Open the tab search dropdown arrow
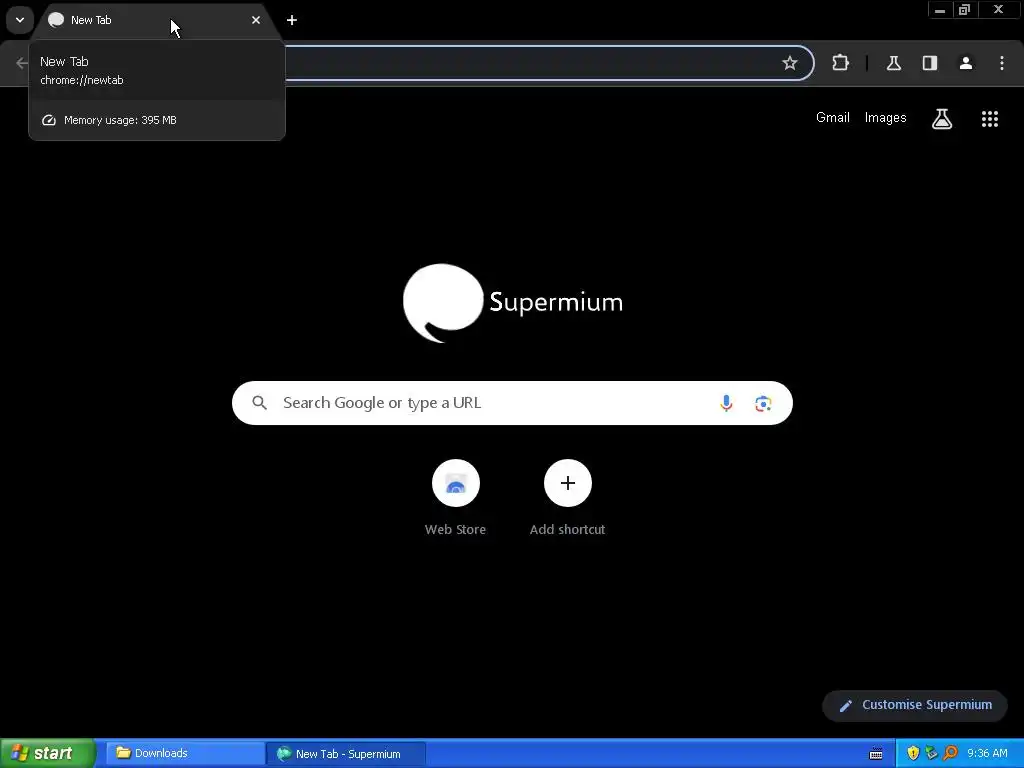 pyautogui.click(x=20, y=20)
